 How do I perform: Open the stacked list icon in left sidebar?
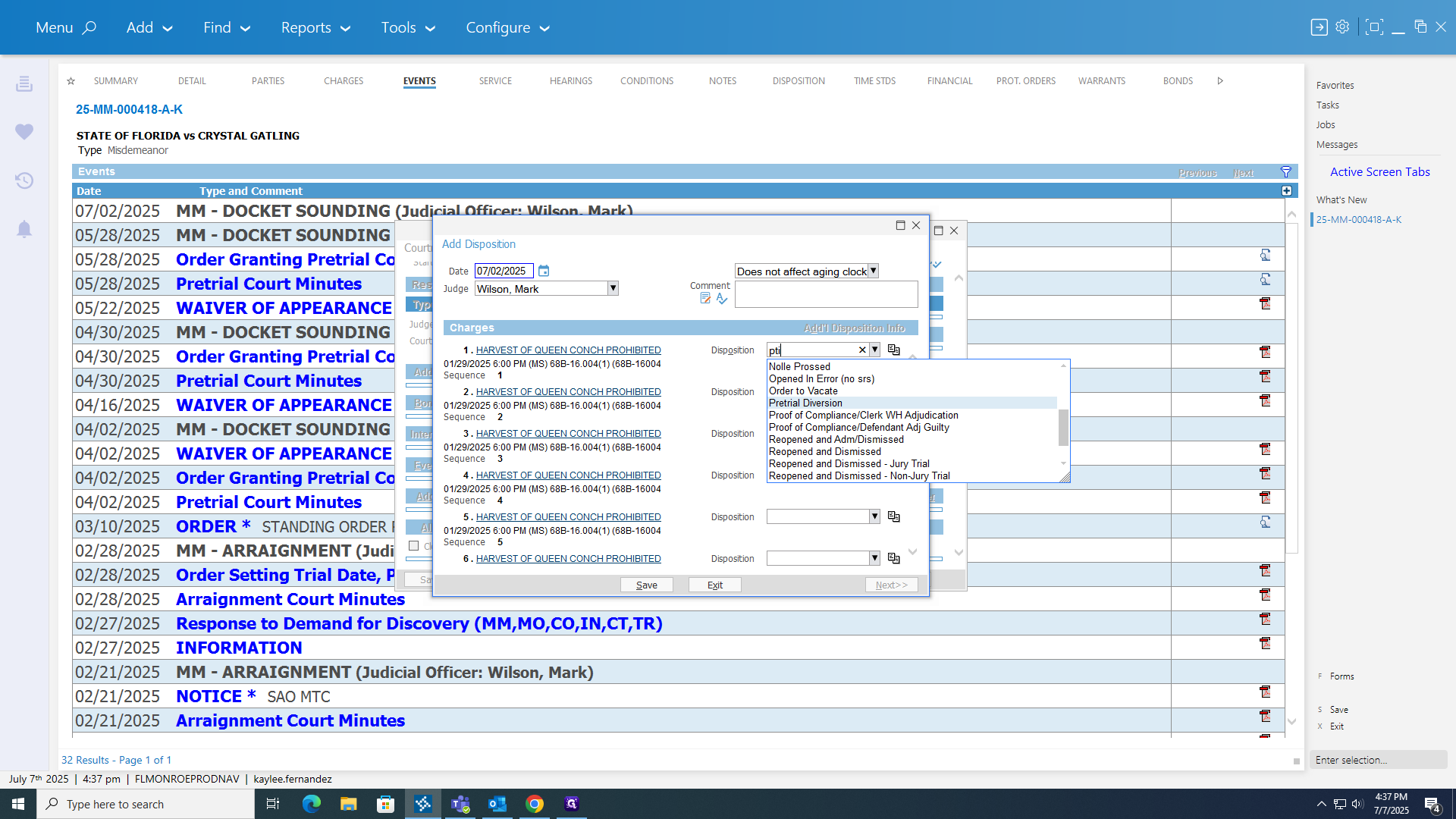coord(24,83)
